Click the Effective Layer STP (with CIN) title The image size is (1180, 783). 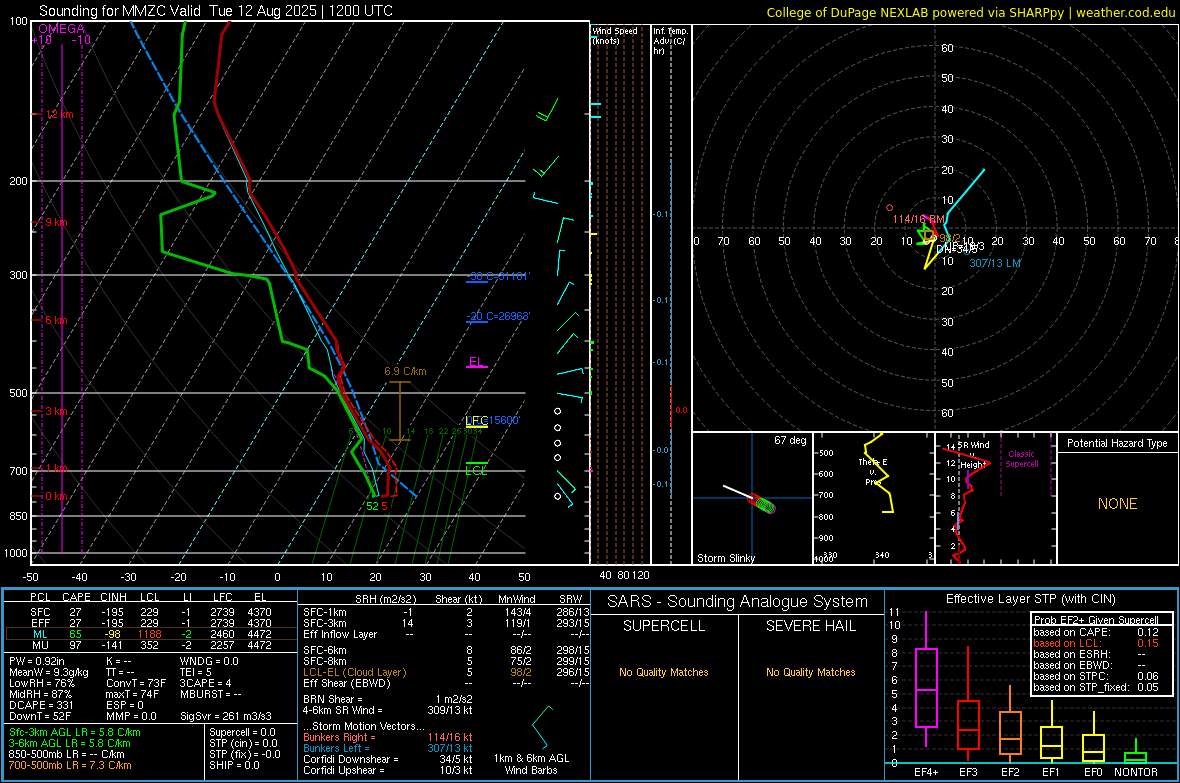1030,599
